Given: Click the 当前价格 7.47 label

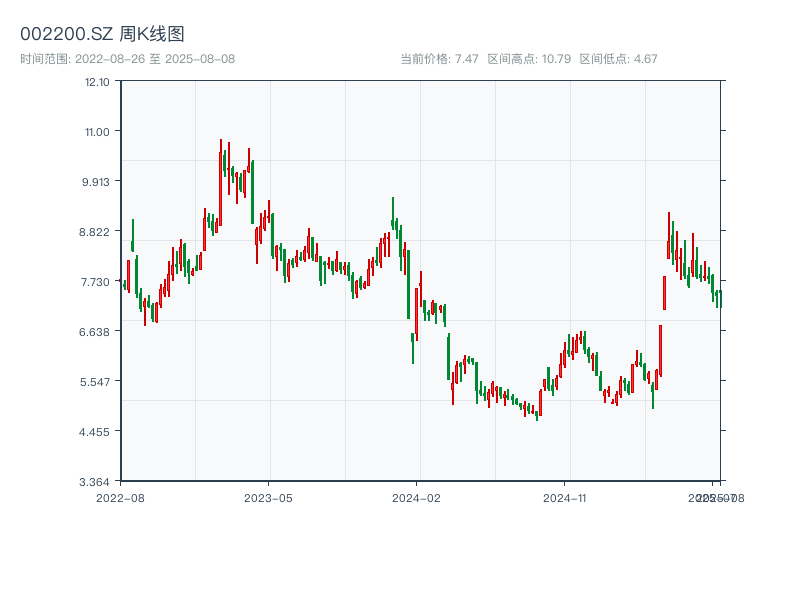Looking at the screenshot, I should click(x=439, y=59).
